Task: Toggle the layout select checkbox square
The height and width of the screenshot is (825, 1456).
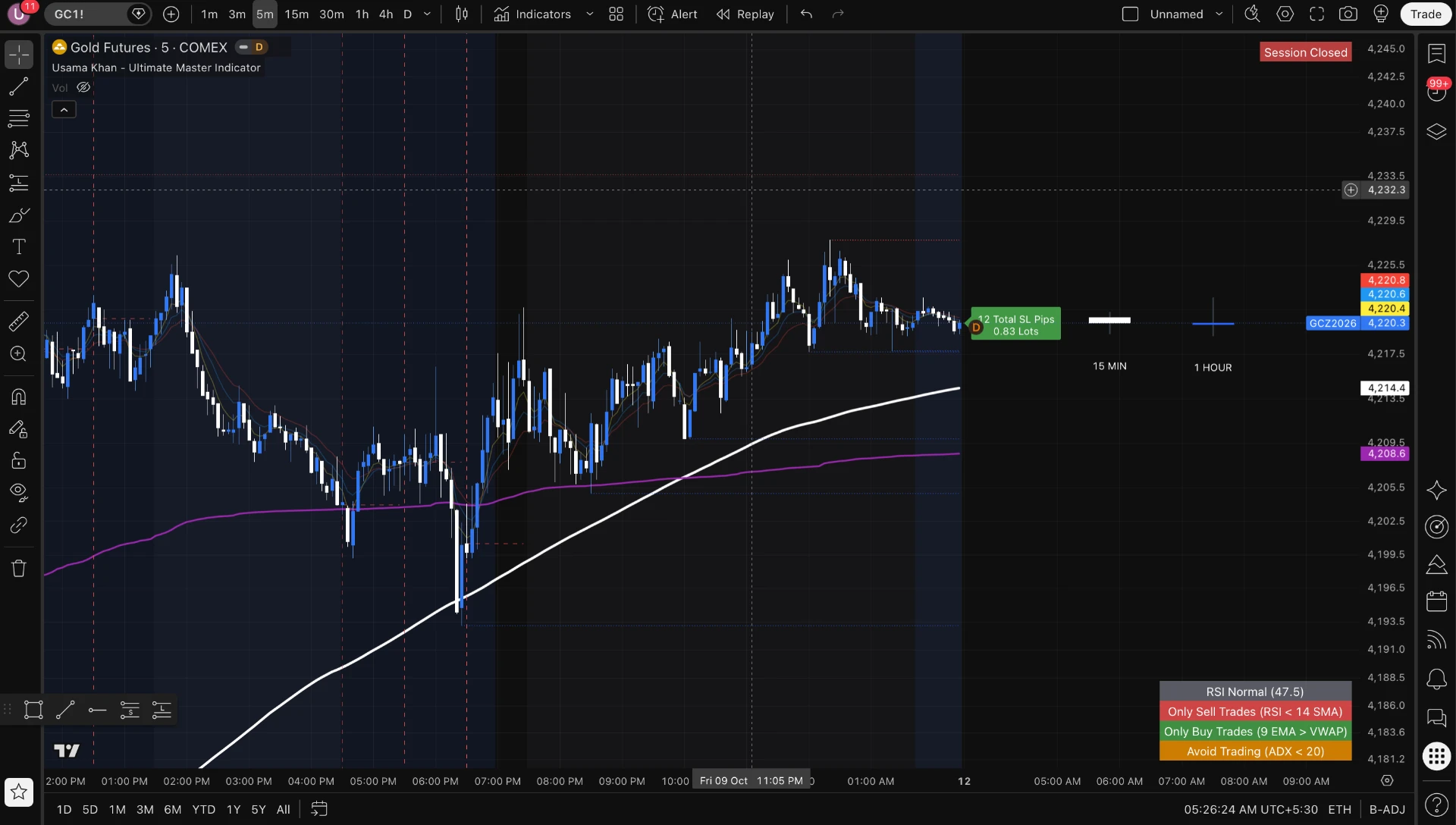Action: click(1130, 14)
